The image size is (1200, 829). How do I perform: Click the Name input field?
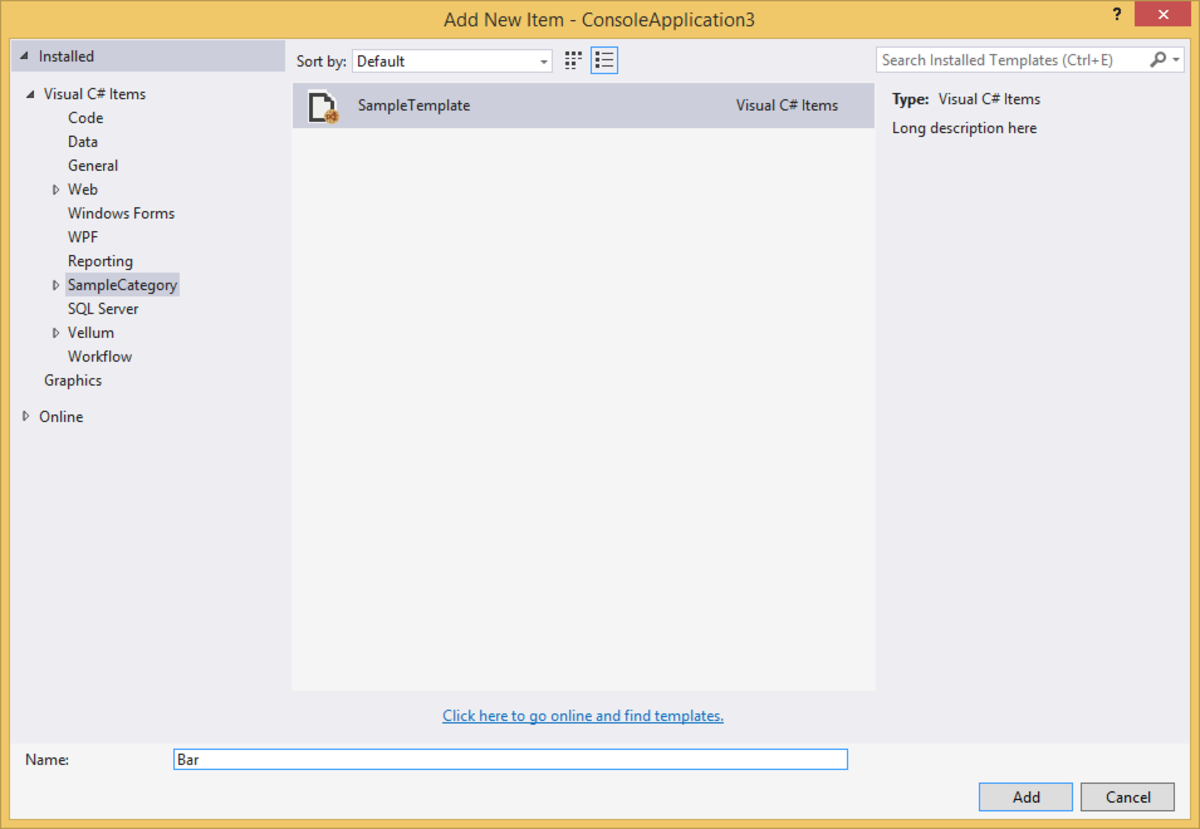click(x=510, y=759)
